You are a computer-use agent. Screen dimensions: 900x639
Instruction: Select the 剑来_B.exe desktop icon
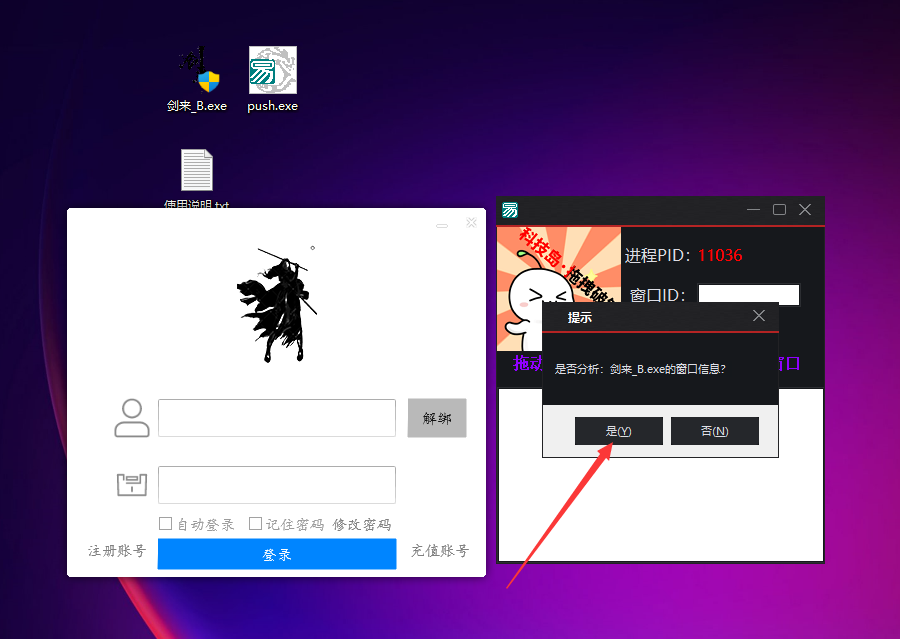(197, 72)
